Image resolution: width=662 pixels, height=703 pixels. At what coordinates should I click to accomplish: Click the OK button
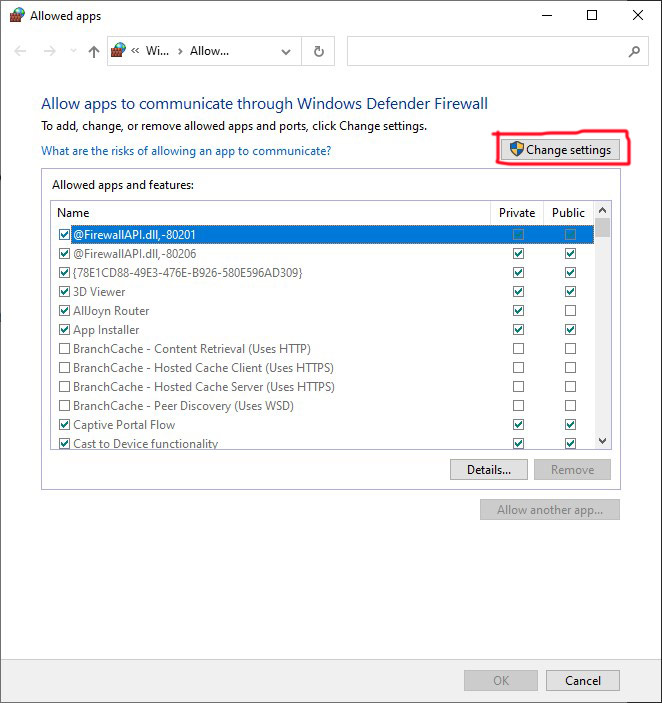(501, 681)
